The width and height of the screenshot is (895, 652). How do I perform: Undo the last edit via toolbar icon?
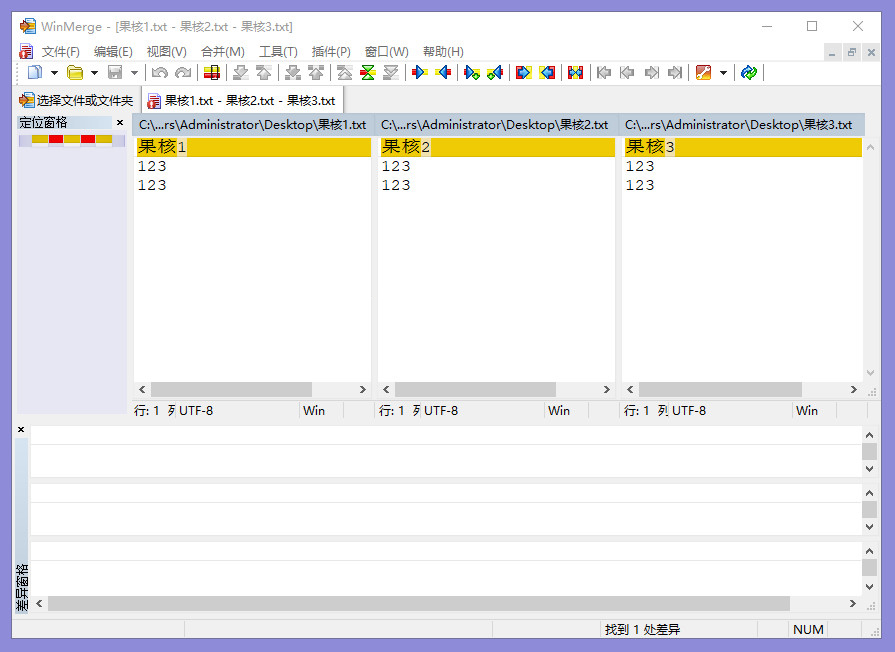159,72
